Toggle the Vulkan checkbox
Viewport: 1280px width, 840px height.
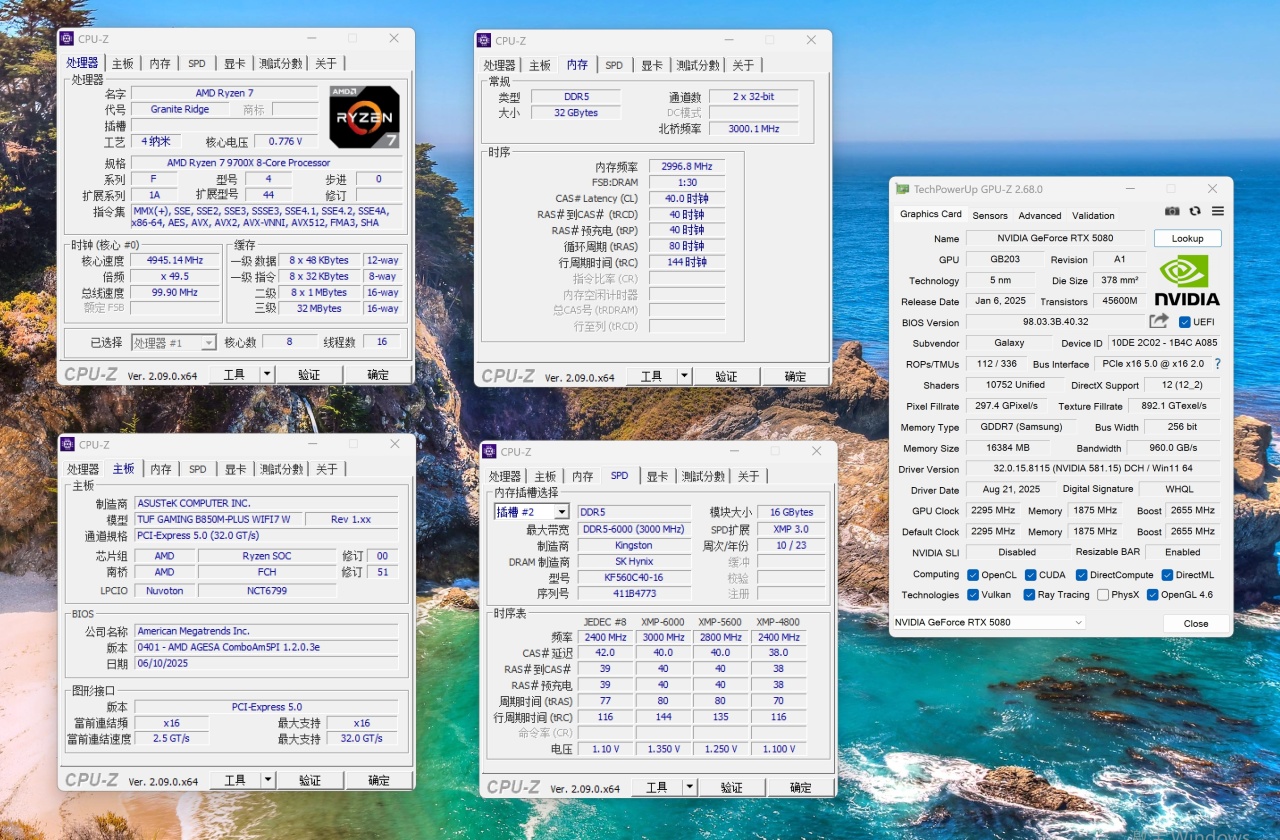[x=973, y=595]
